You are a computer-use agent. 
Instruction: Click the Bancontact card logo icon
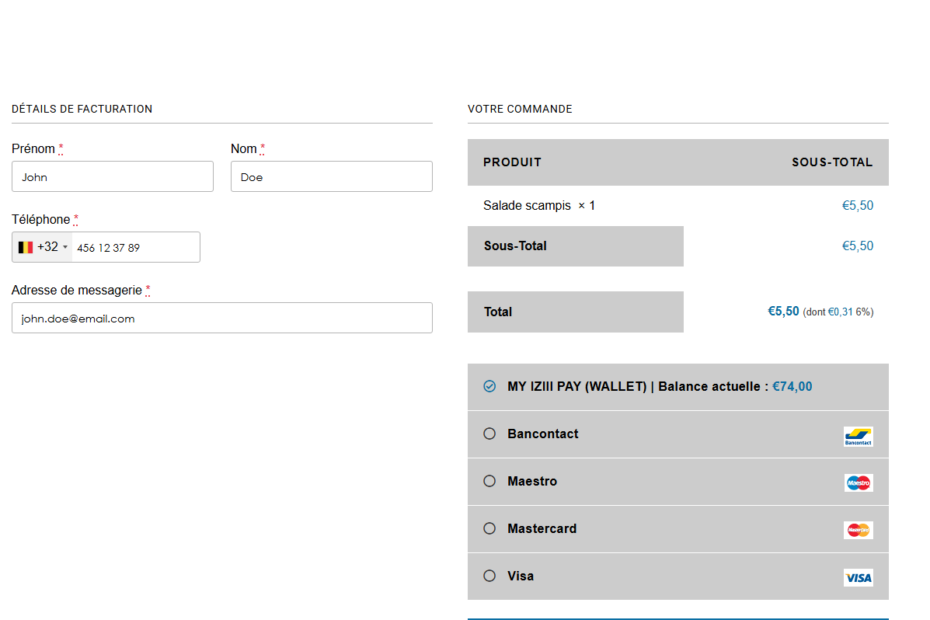point(857,435)
